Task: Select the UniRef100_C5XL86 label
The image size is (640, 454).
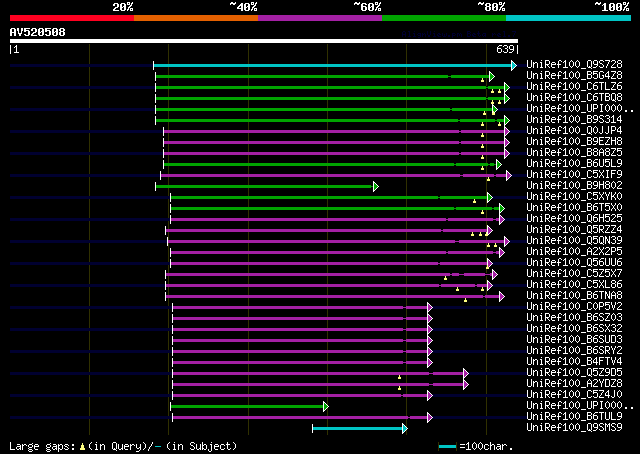Action: tap(574, 285)
